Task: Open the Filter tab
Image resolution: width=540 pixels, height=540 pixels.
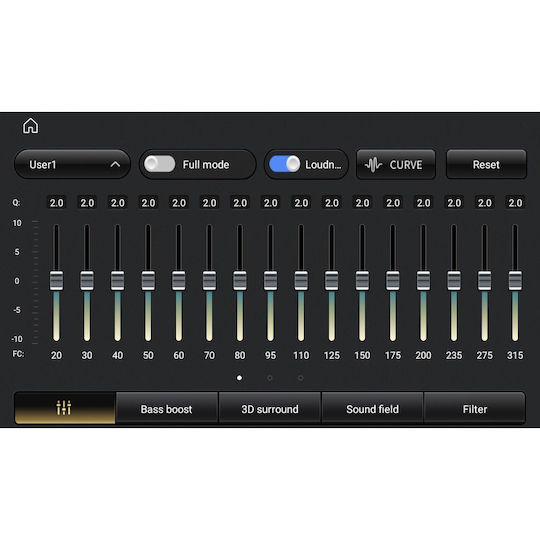Action: pos(475,409)
